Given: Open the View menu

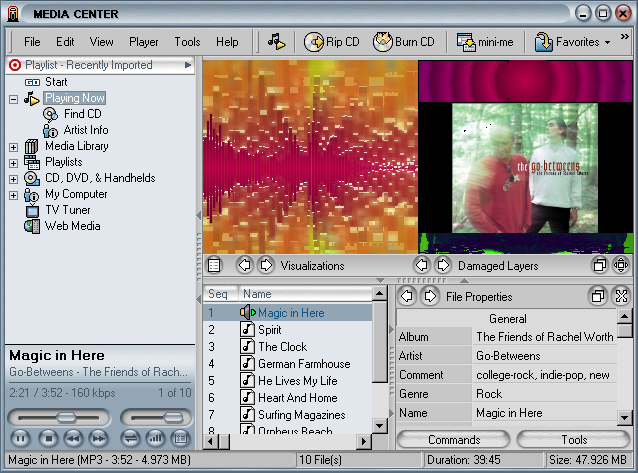Looking at the screenshot, I should tap(101, 42).
